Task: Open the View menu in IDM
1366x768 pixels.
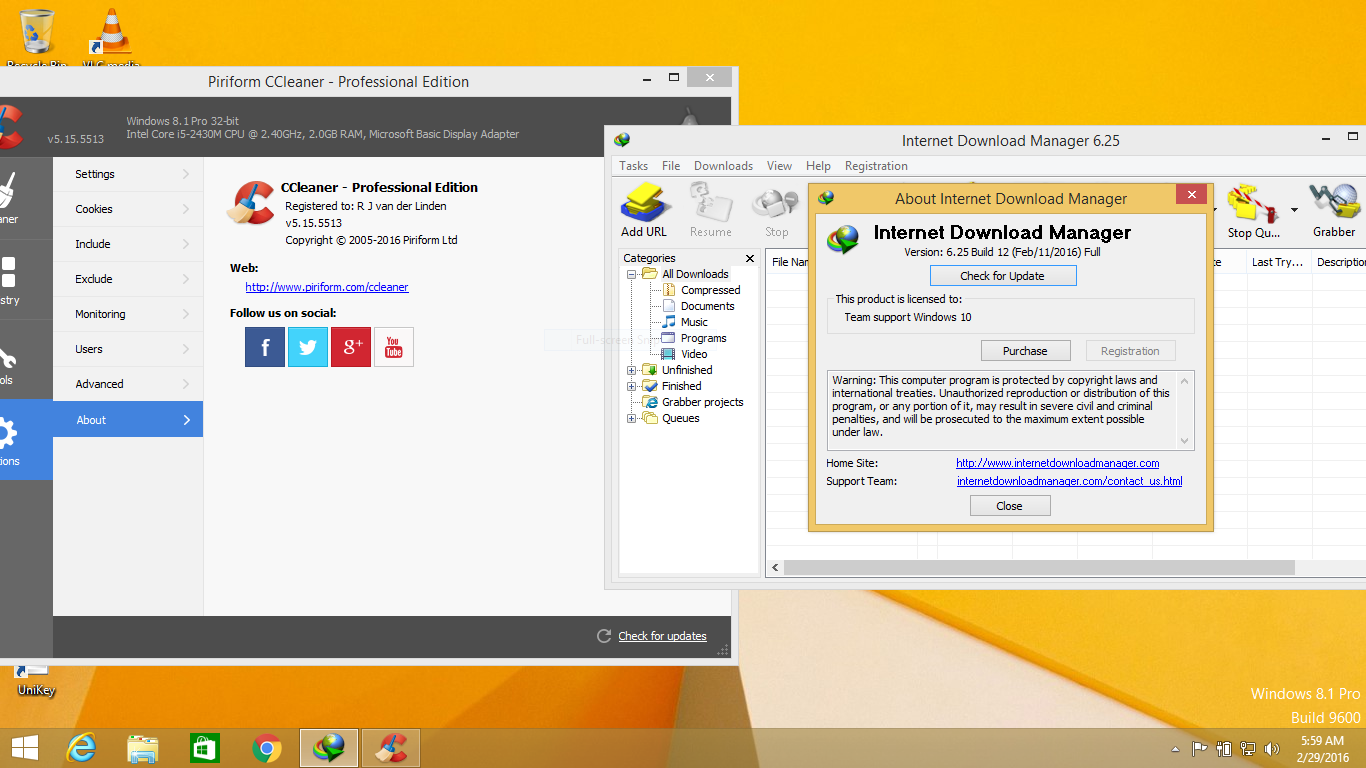Action: [779, 166]
